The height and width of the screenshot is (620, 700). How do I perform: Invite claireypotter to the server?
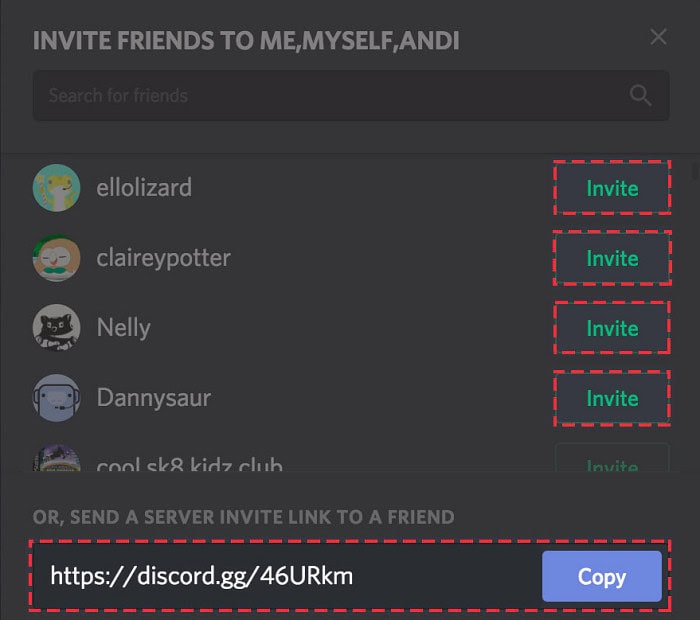click(x=612, y=258)
